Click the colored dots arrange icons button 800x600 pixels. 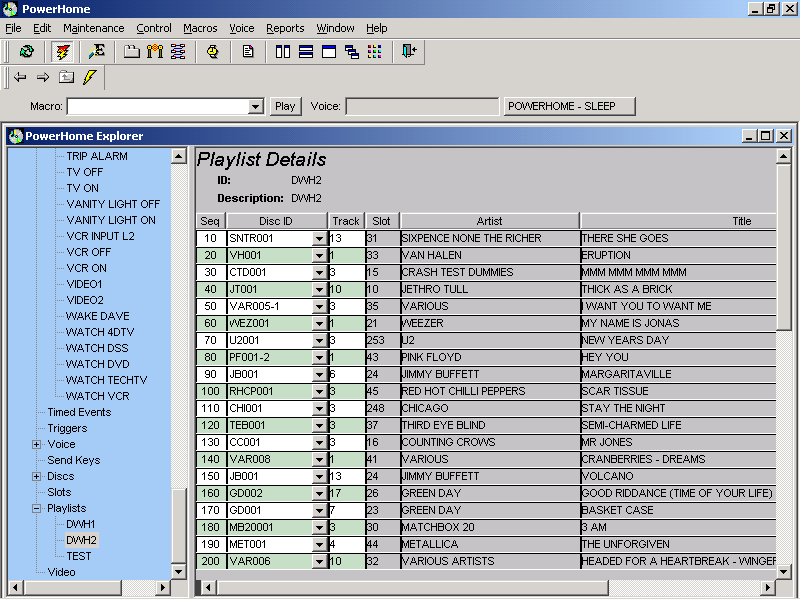[x=375, y=52]
